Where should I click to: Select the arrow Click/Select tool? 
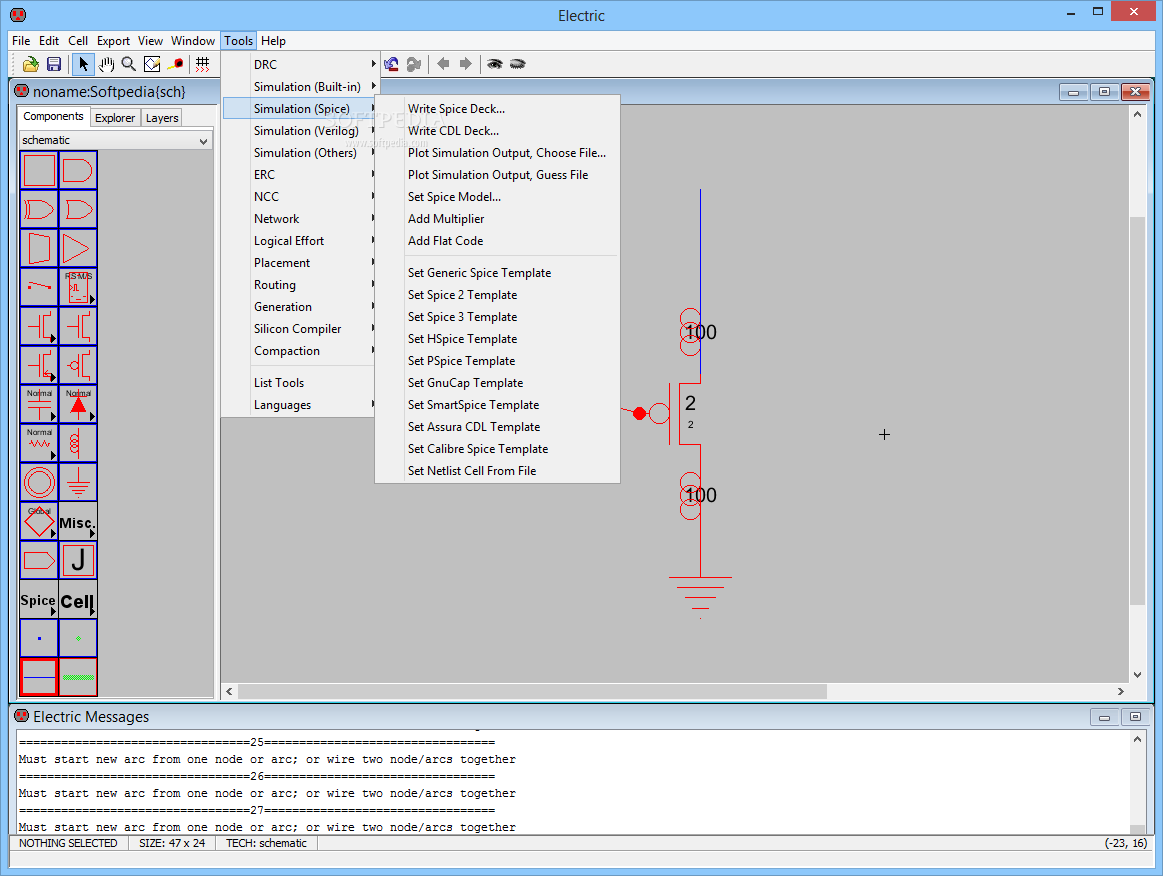click(83, 65)
